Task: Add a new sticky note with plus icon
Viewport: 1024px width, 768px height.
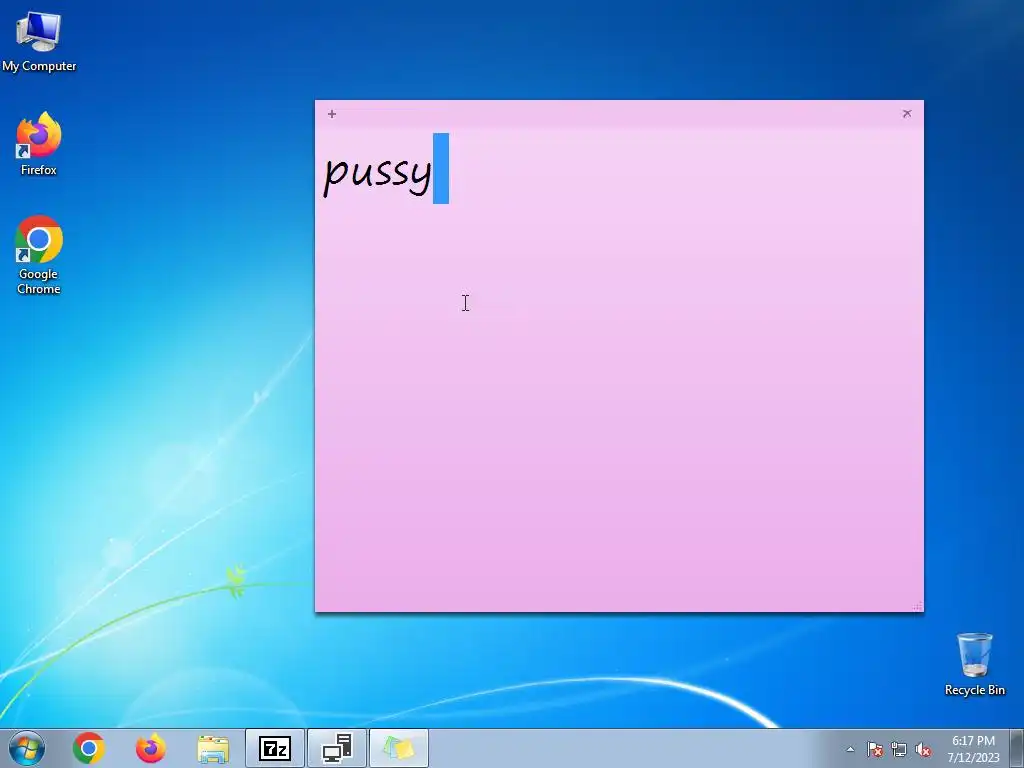Action: coord(332,114)
